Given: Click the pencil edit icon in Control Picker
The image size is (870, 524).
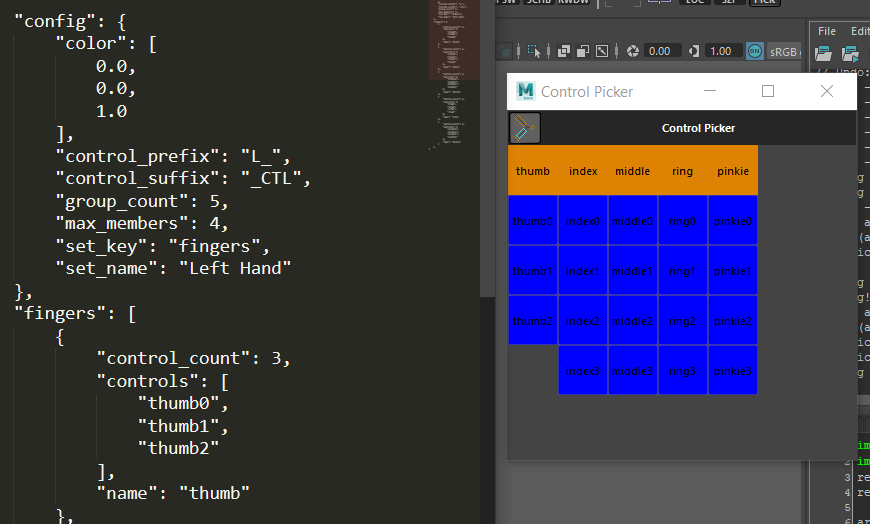Looking at the screenshot, I should [x=525, y=128].
